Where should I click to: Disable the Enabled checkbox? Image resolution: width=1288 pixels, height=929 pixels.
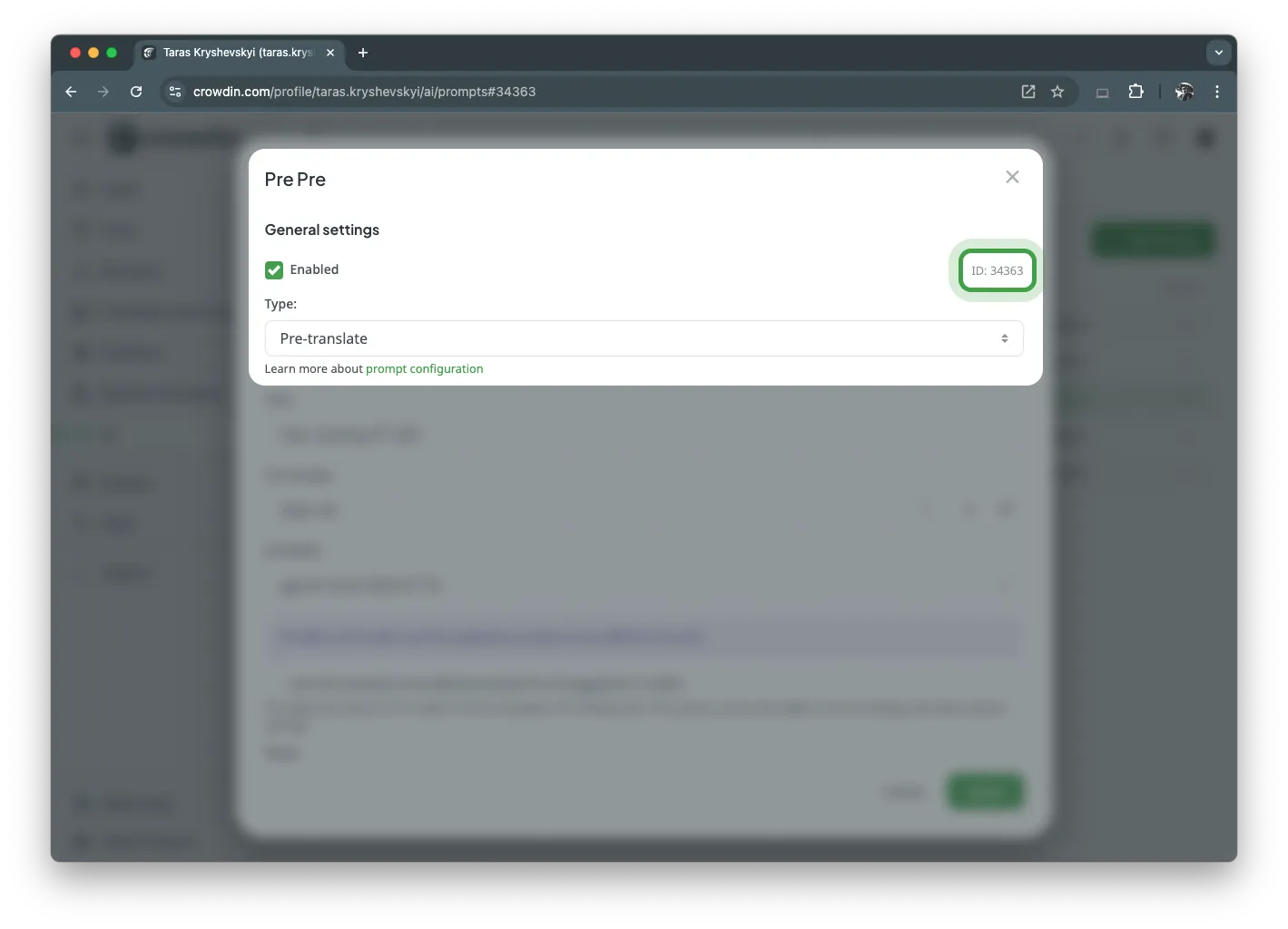point(274,269)
